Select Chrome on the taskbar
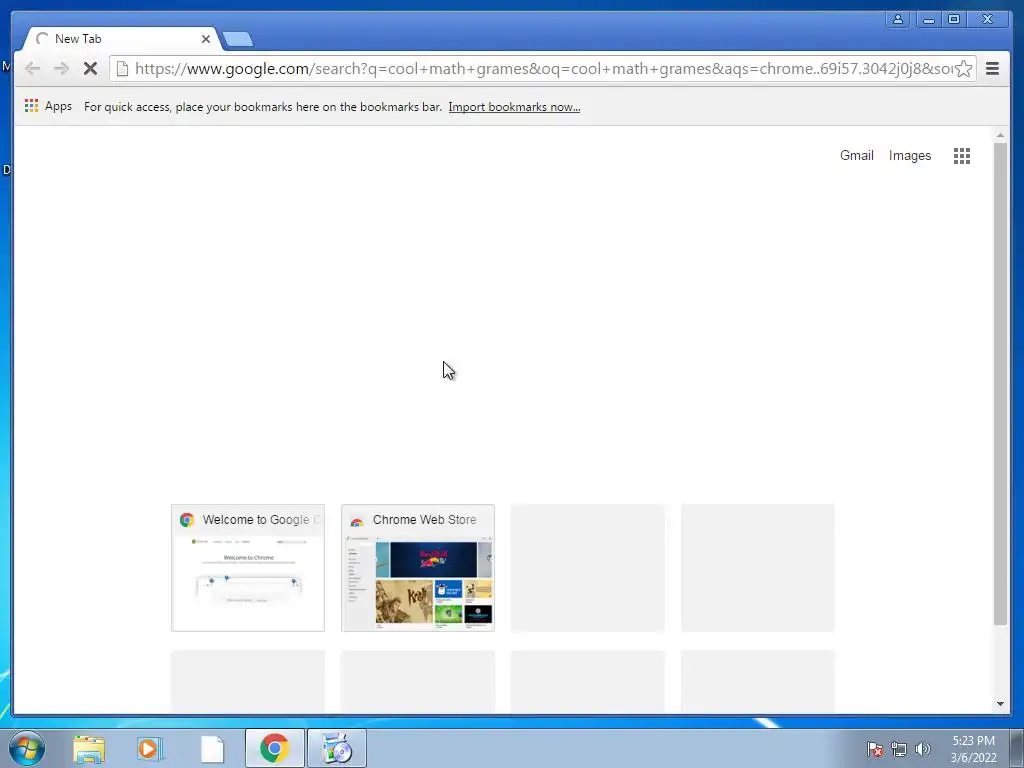 pos(274,748)
